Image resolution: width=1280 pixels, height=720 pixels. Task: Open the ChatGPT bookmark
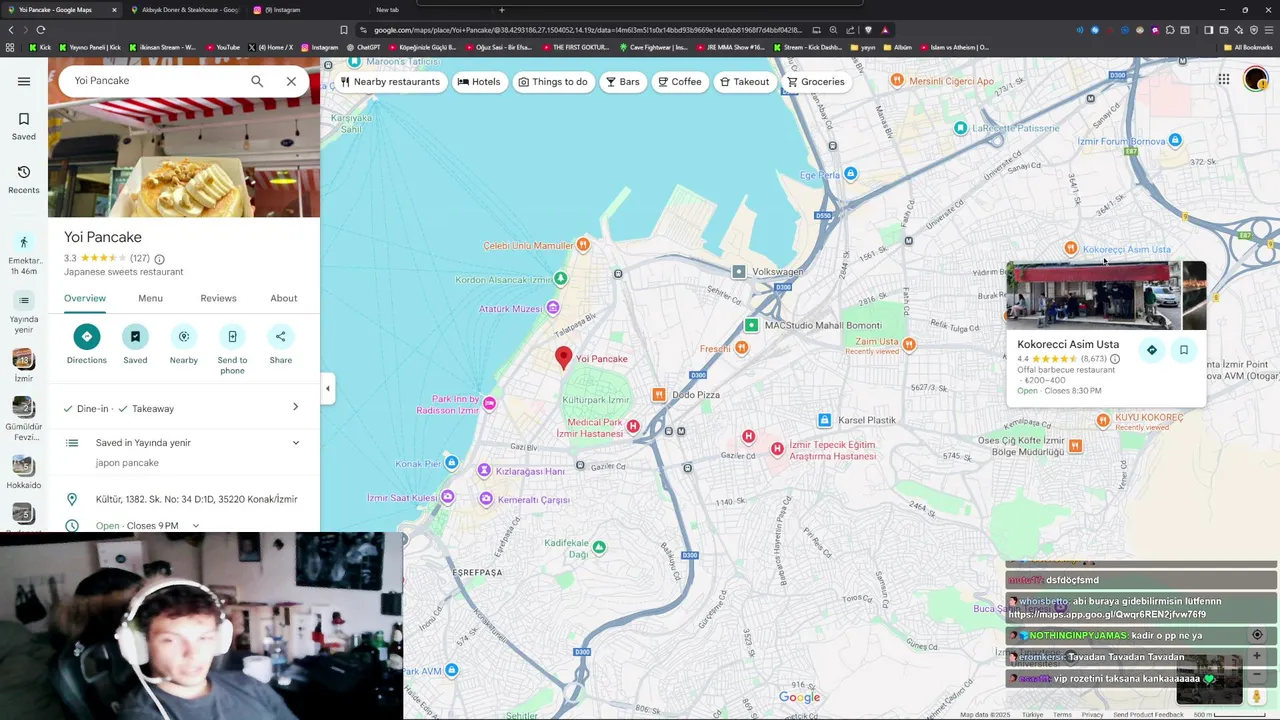[x=364, y=47]
